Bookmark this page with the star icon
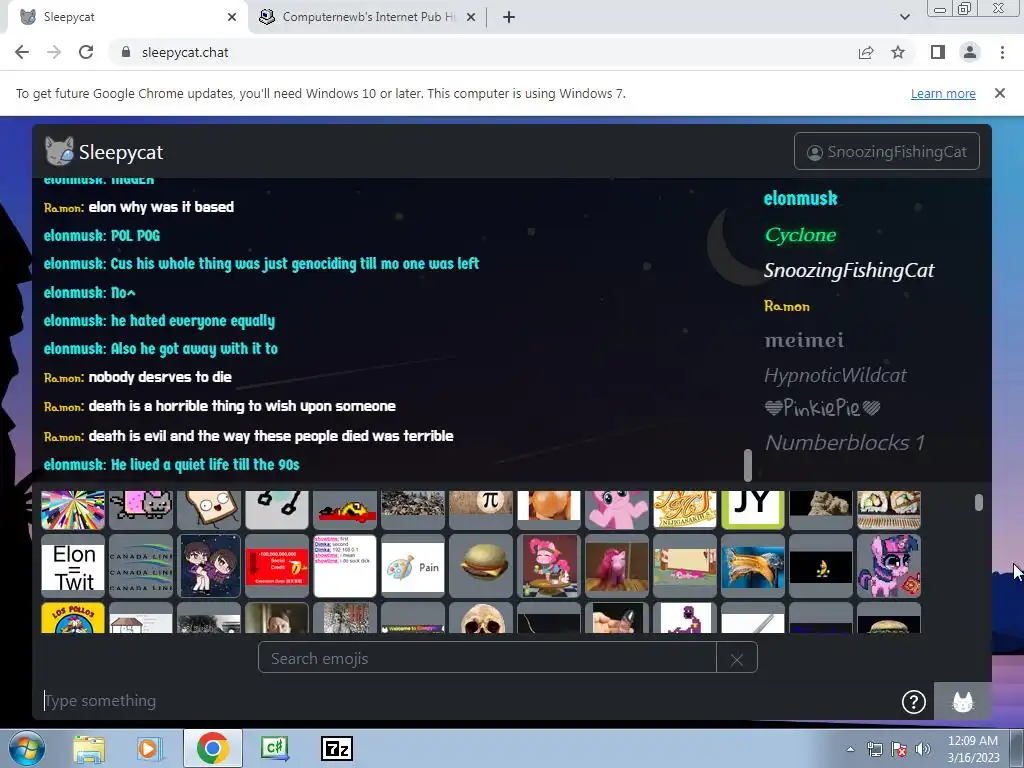The image size is (1024, 768). (x=898, y=52)
